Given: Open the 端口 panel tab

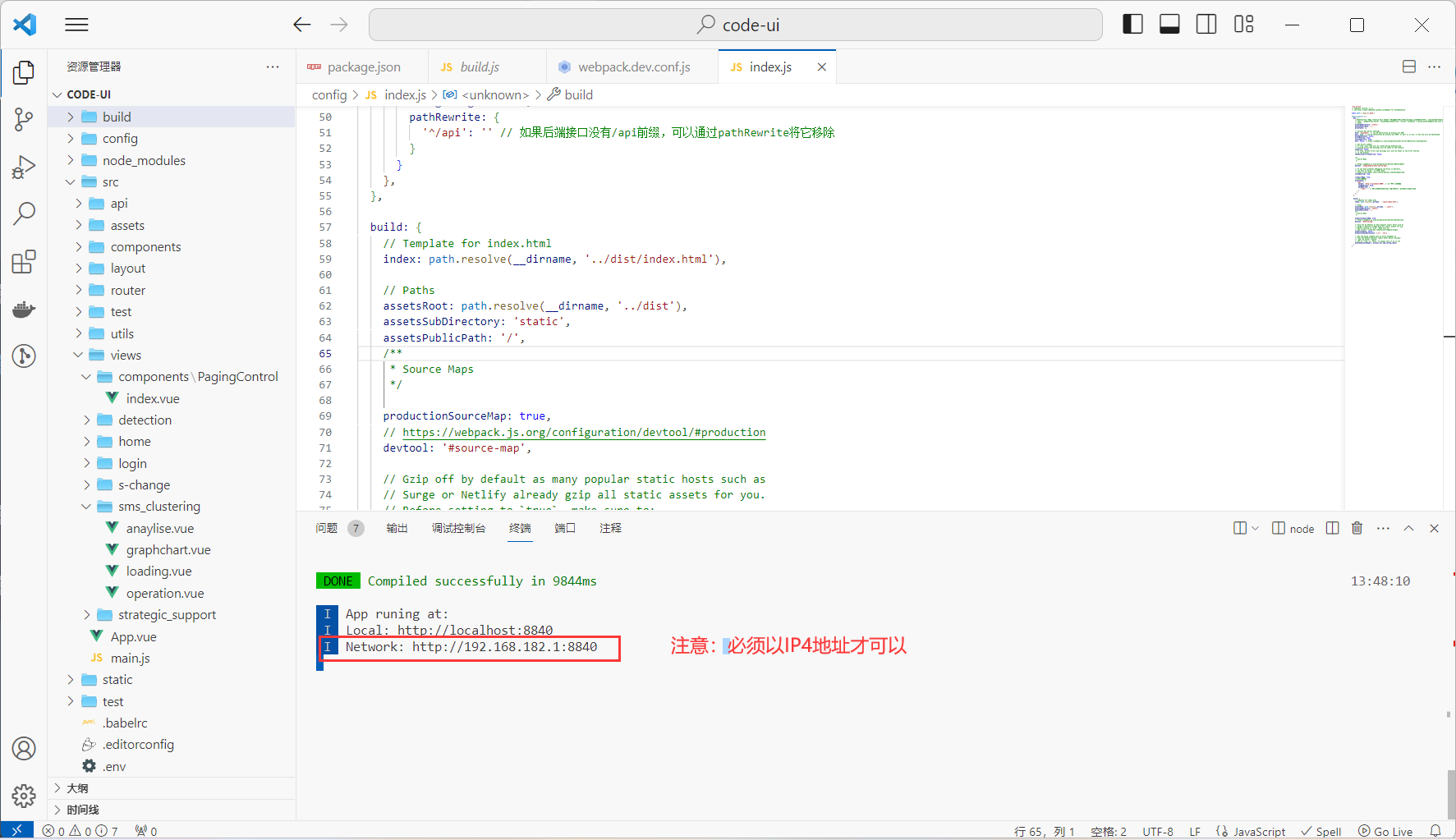Looking at the screenshot, I should [x=565, y=528].
